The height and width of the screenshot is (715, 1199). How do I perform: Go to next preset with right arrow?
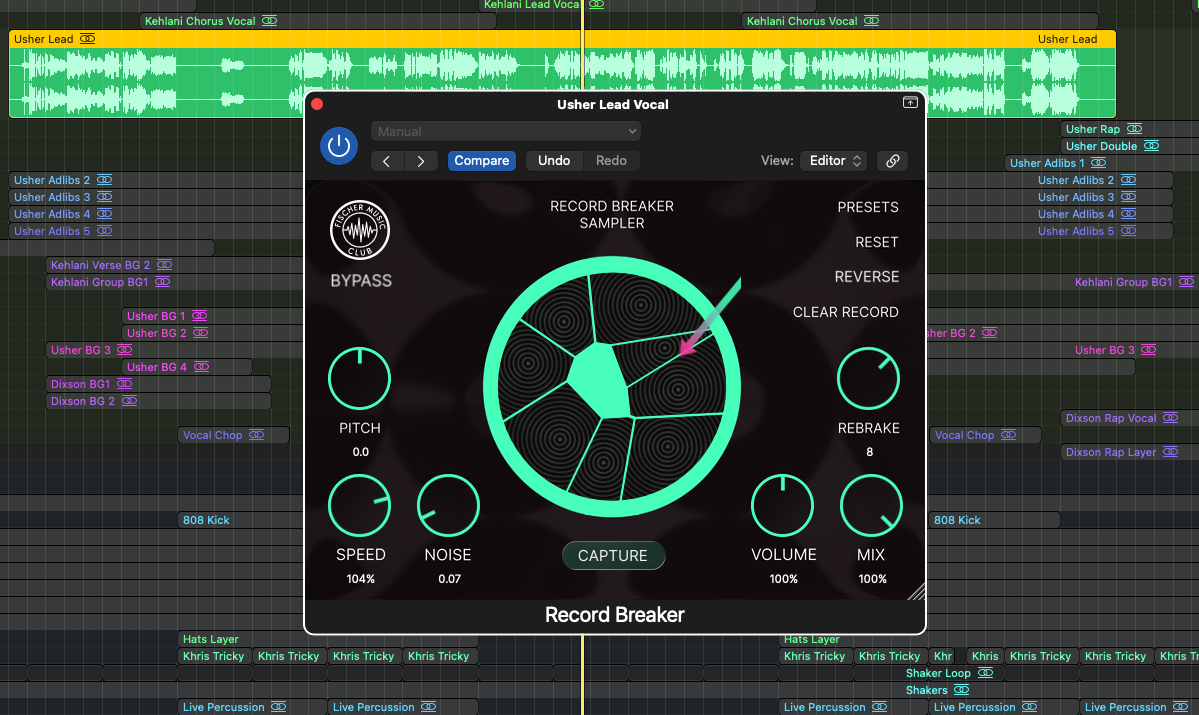coord(420,161)
